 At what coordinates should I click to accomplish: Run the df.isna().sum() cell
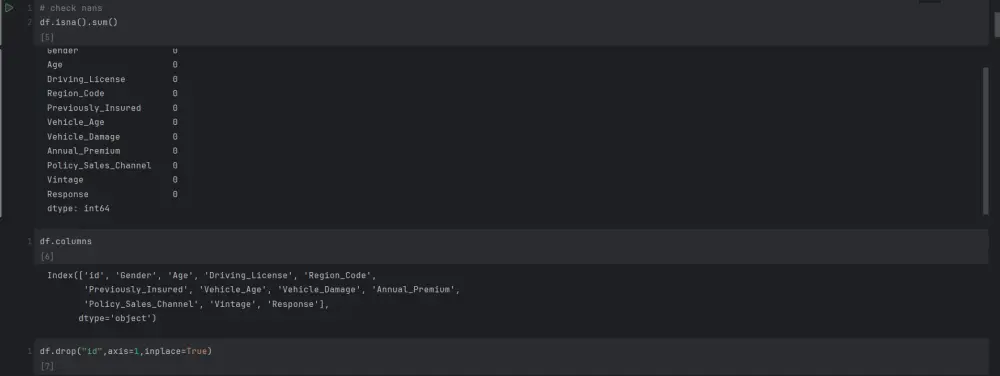coord(9,8)
